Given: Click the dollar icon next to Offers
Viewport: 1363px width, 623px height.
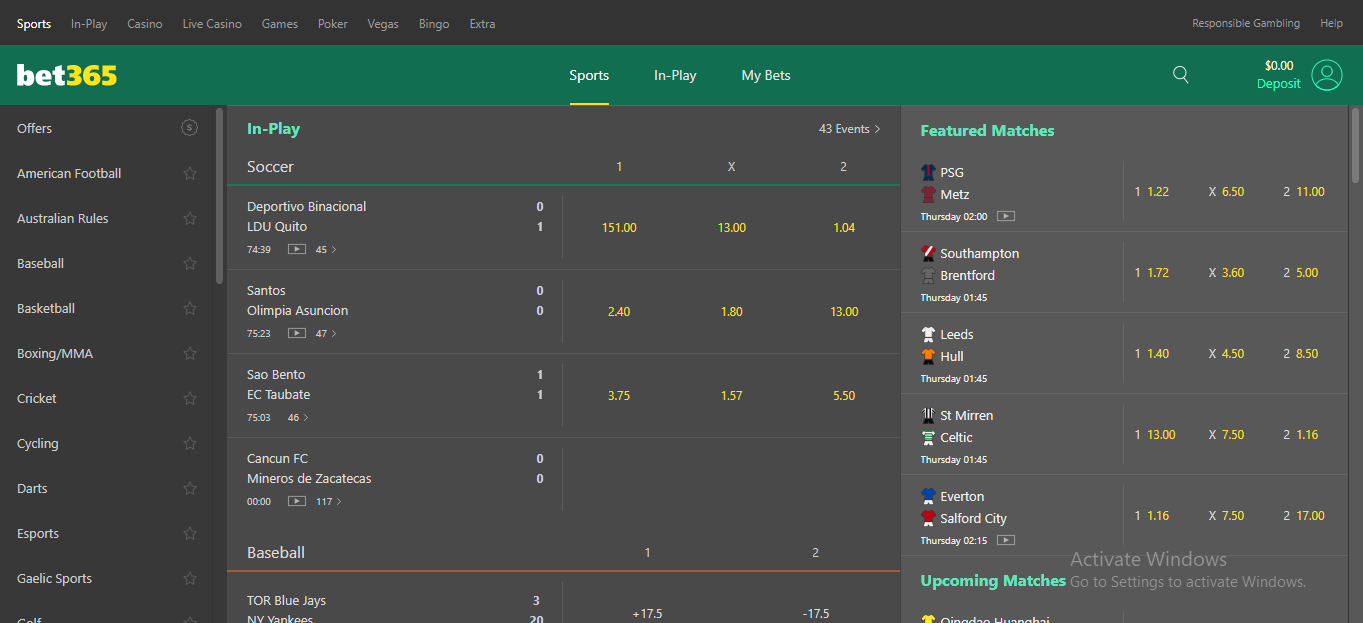Looking at the screenshot, I should point(189,128).
